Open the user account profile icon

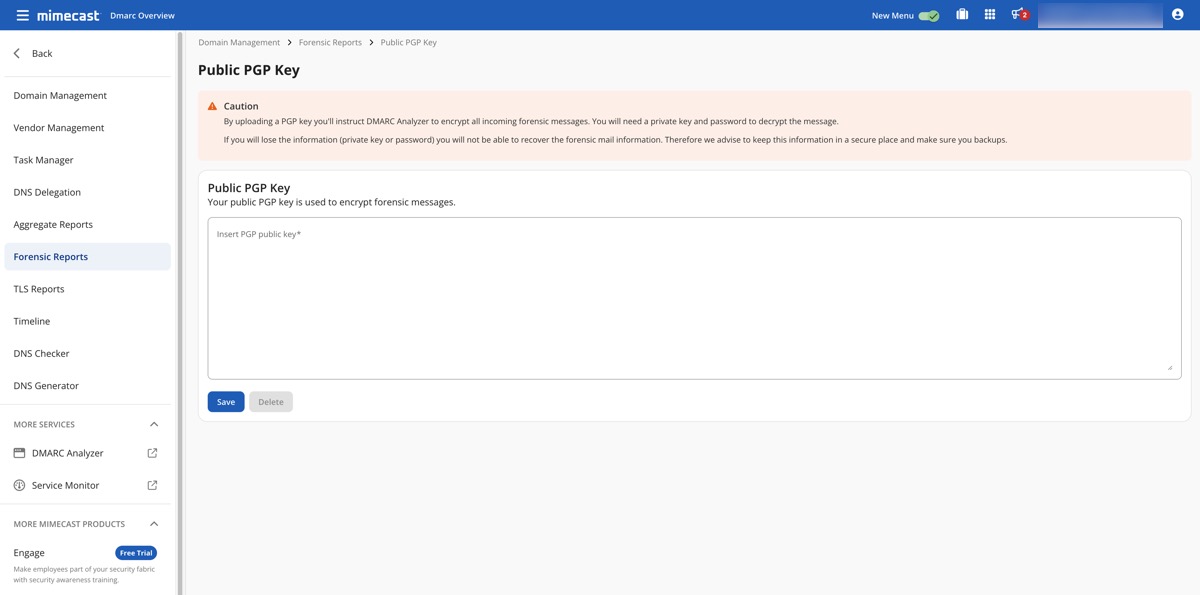(1177, 15)
